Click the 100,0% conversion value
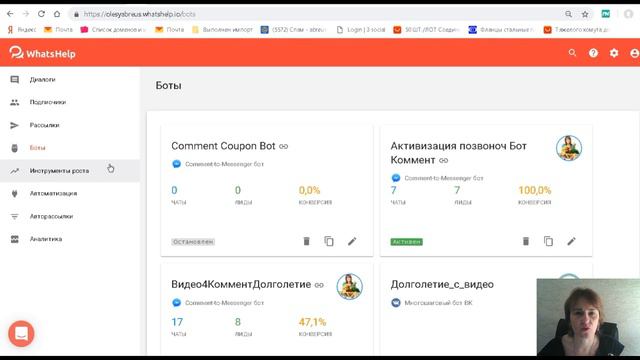Viewport: 640px width, 360px height. [x=535, y=190]
